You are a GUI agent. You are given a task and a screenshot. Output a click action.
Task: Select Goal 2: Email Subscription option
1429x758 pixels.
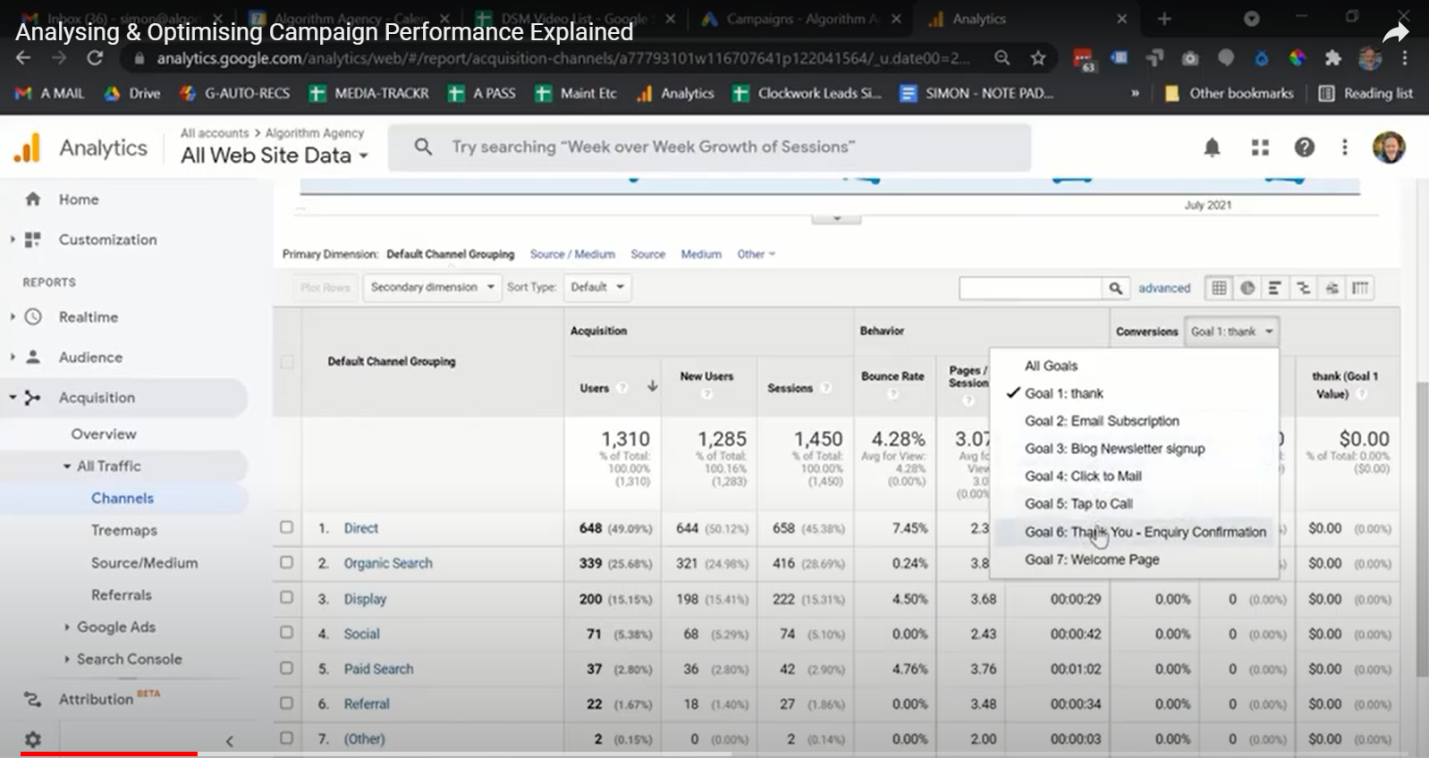pyautogui.click(x=1101, y=421)
